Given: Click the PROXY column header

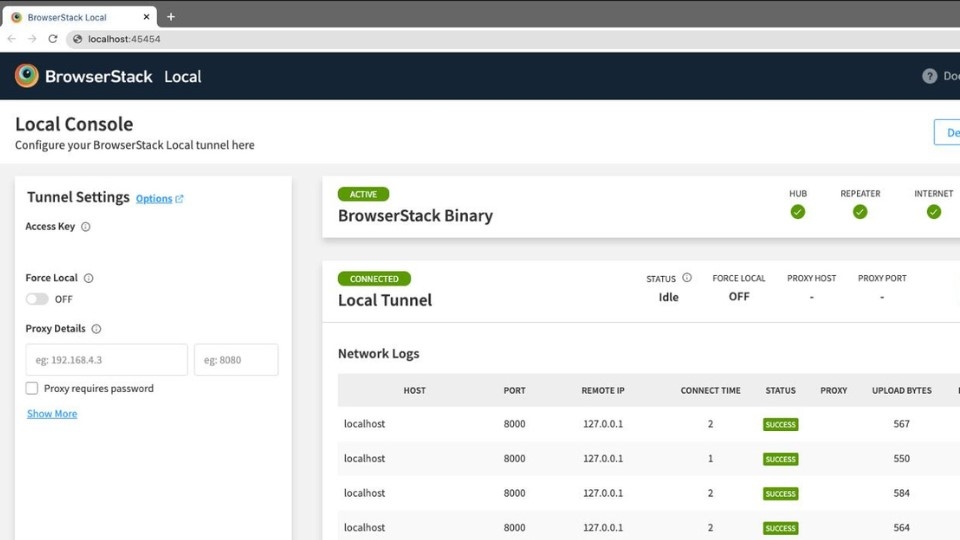Looking at the screenshot, I should pos(834,390).
